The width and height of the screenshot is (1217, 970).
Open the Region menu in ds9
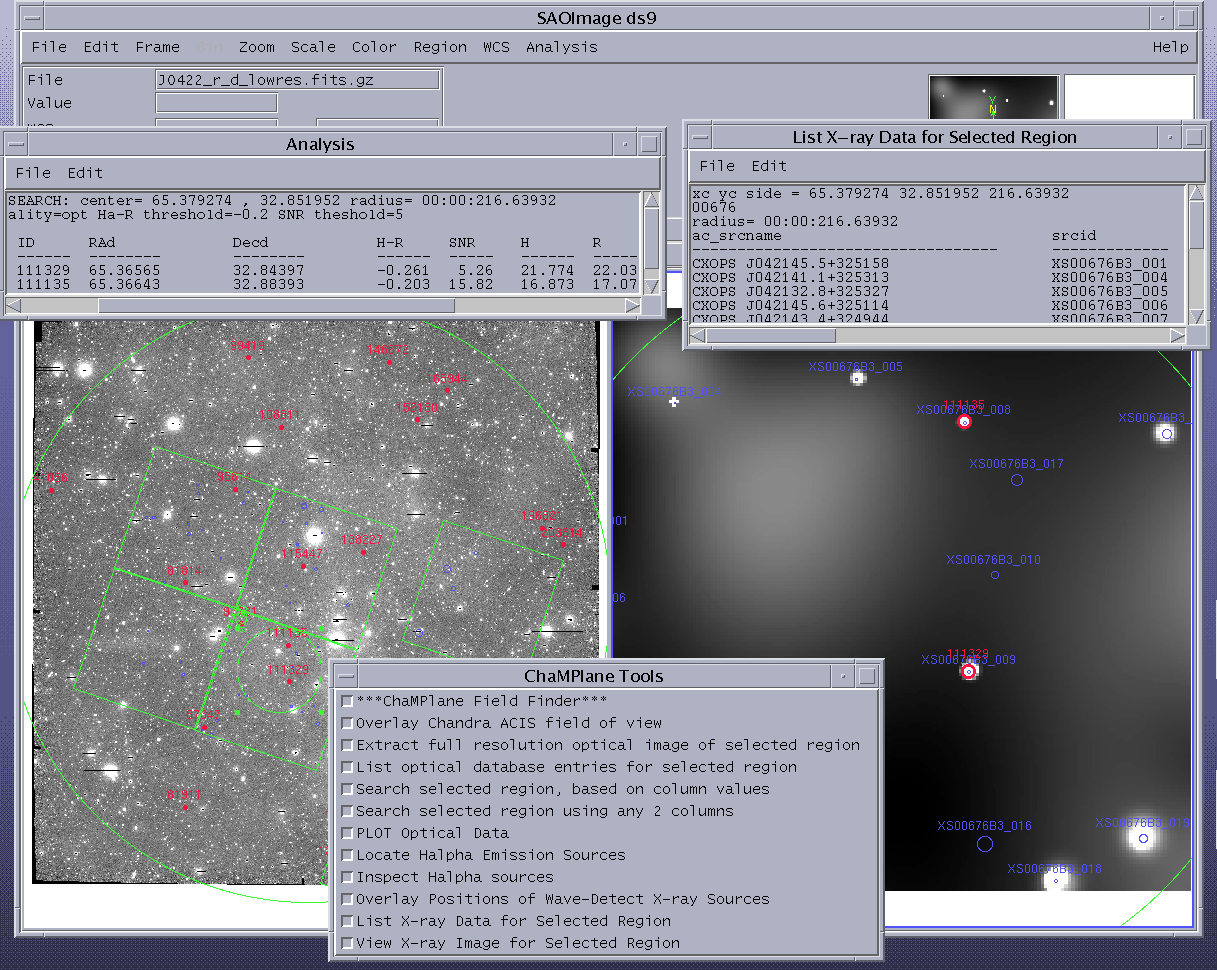click(x=440, y=47)
